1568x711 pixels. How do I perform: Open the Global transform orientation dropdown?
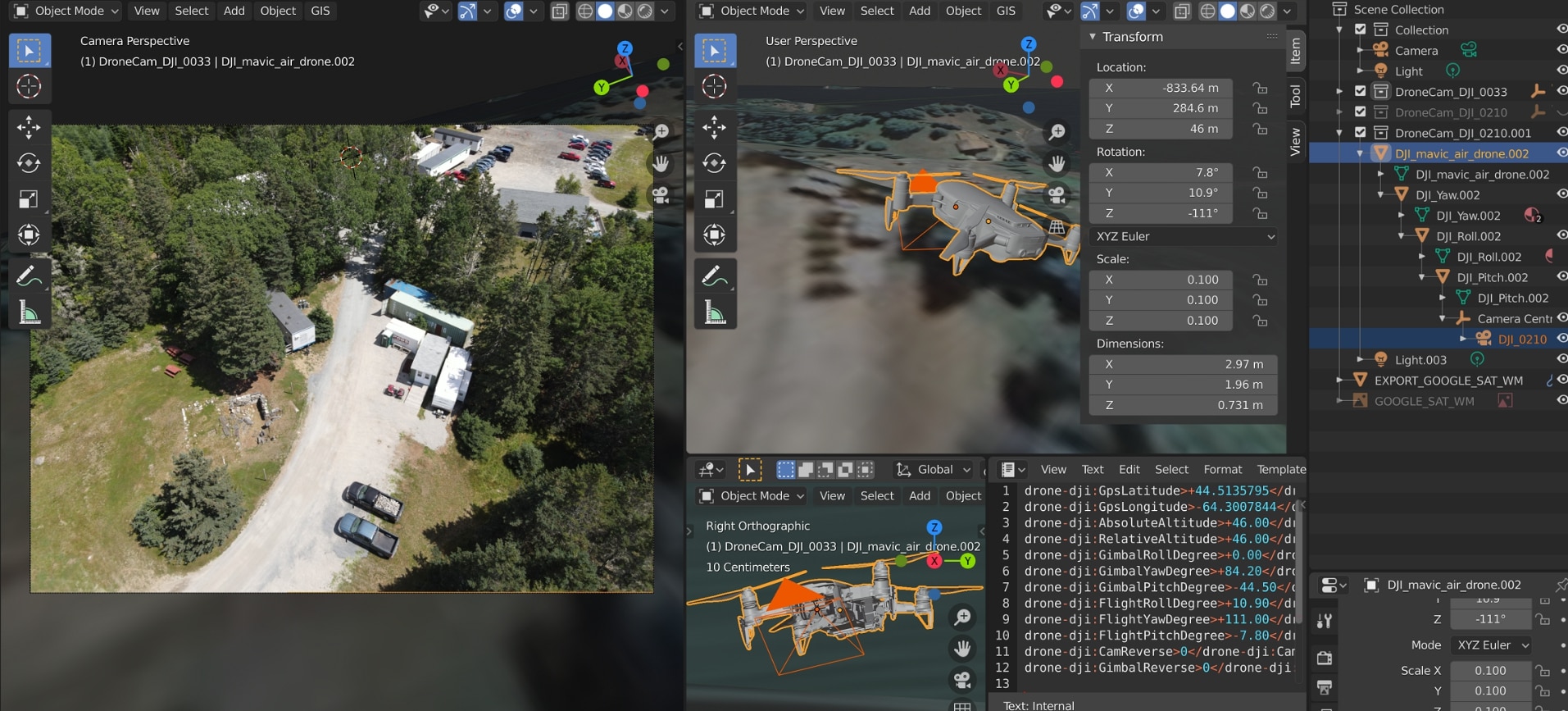pyautogui.click(x=934, y=469)
